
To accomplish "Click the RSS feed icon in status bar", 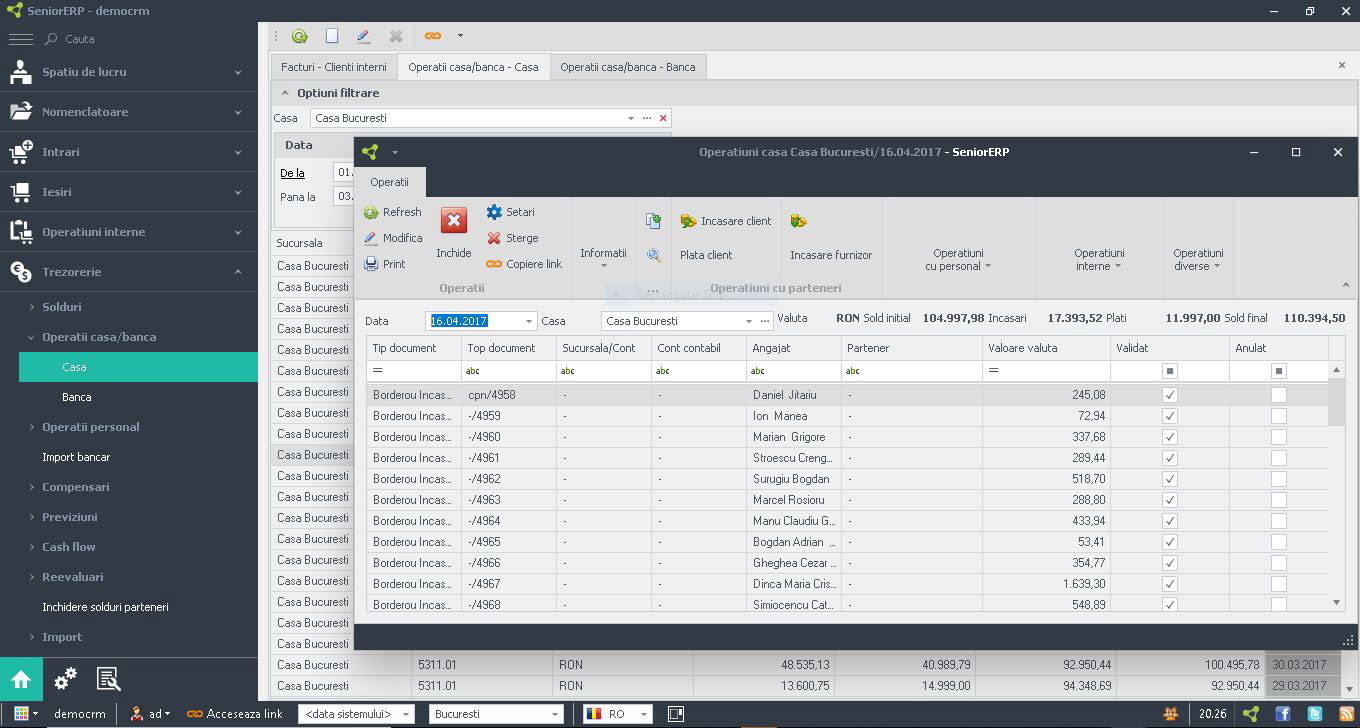I will (x=1347, y=714).
